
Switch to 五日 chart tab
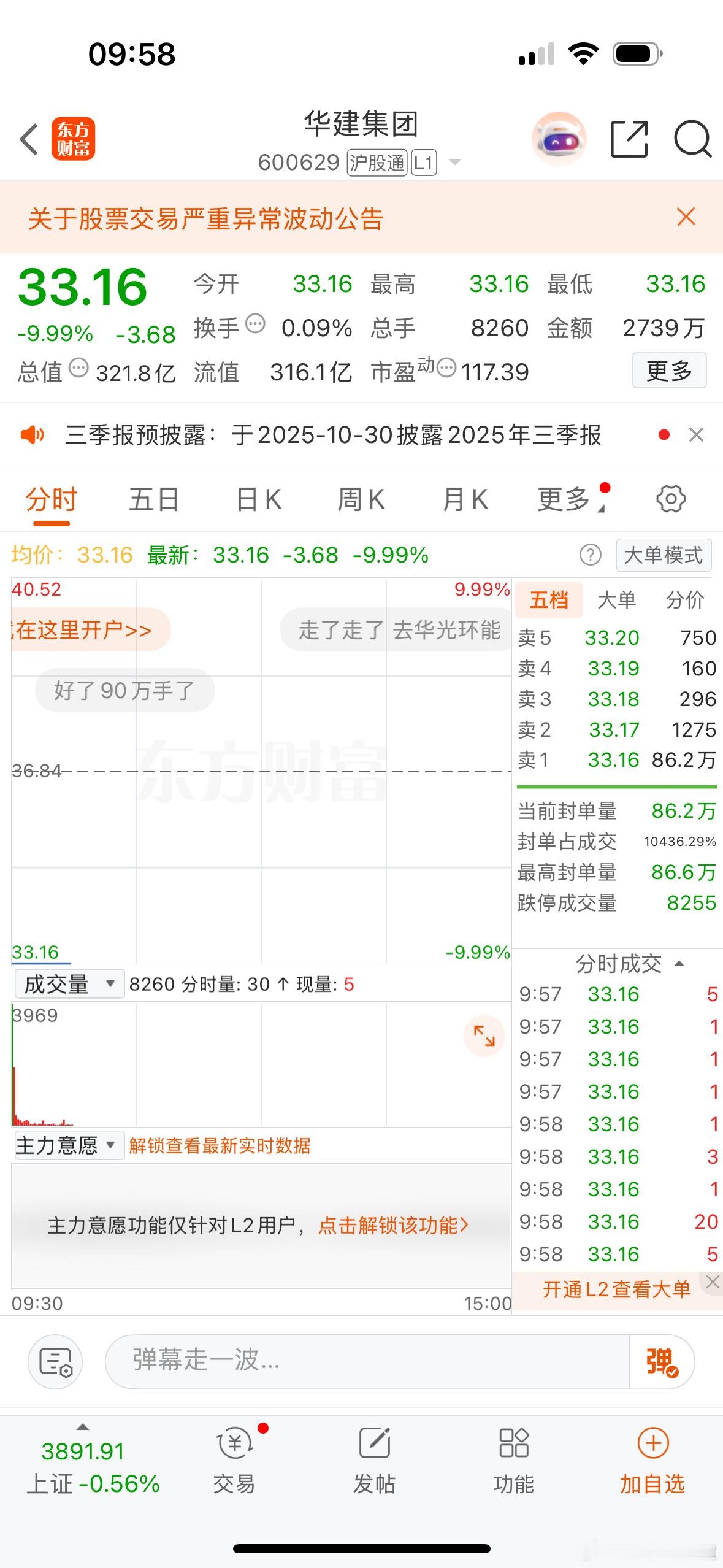(x=154, y=499)
